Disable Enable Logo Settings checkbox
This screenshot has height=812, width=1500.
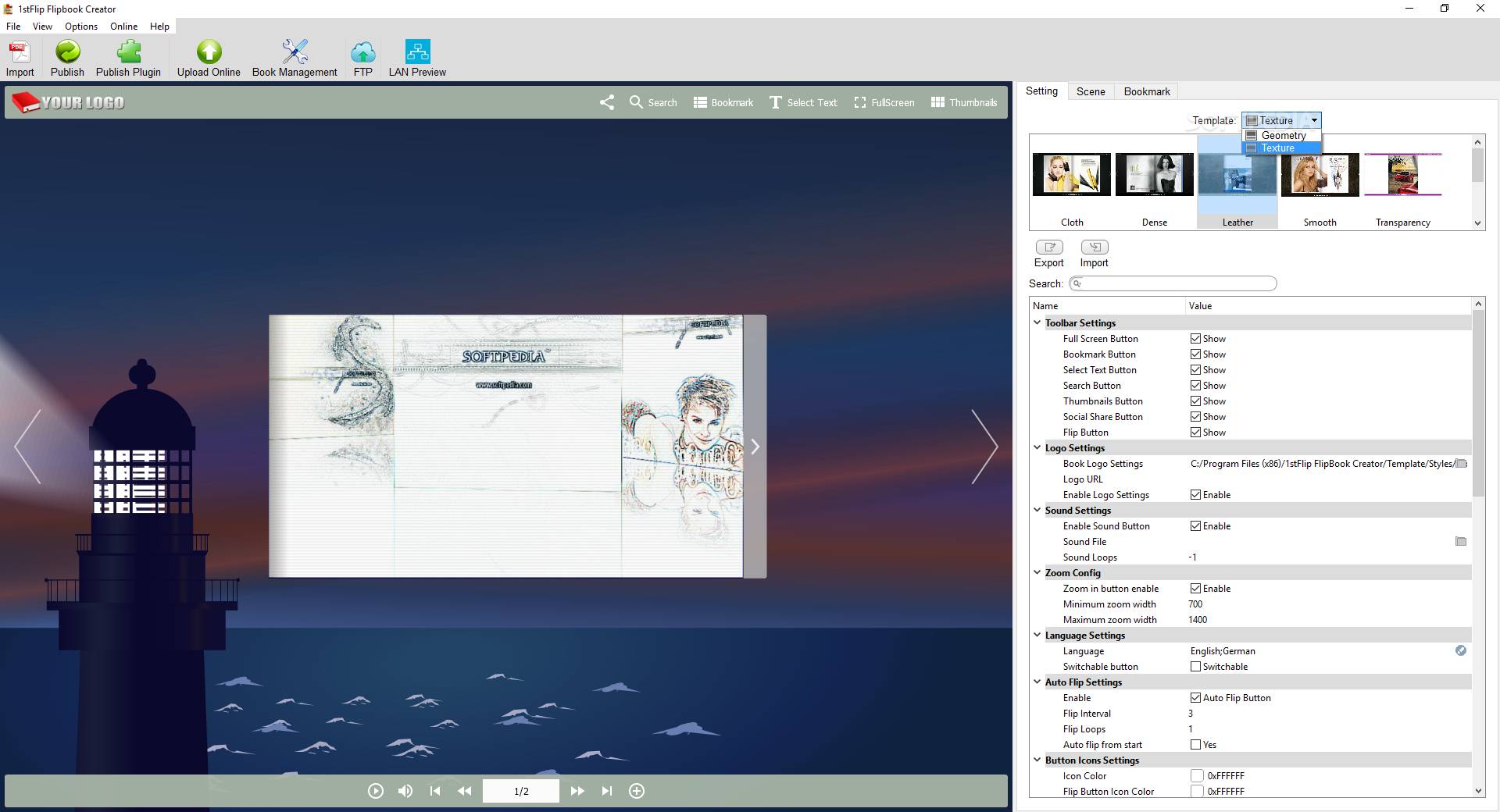coord(1195,495)
